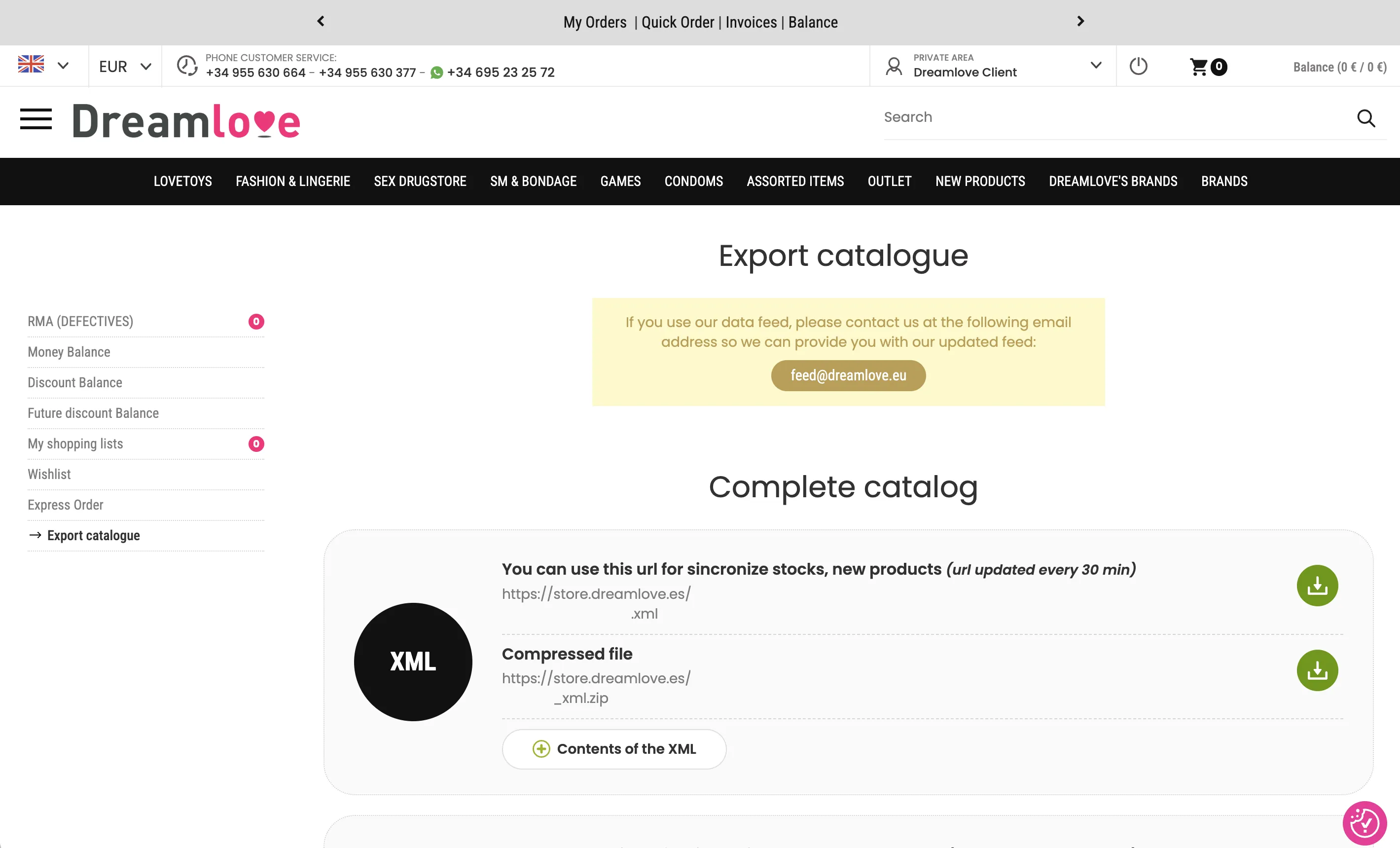This screenshot has height=848, width=1400.
Task: Click phone number +34 955 630 377
Action: 367,73
